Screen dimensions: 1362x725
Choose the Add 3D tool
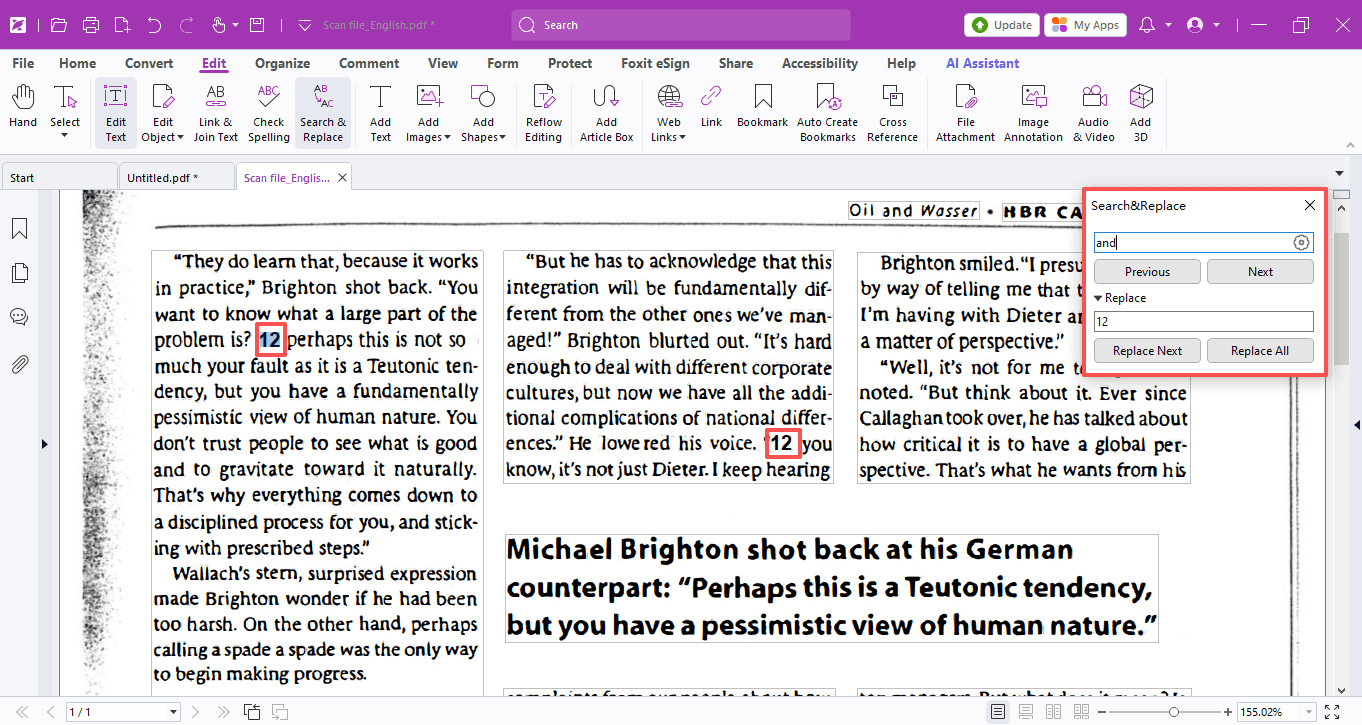point(1141,113)
